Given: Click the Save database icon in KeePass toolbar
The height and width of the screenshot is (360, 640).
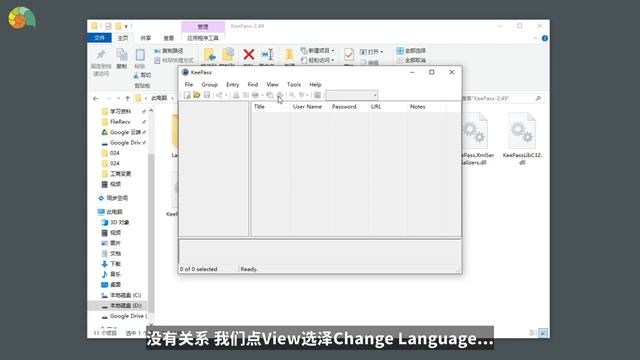Looking at the screenshot, I should tap(207, 95).
